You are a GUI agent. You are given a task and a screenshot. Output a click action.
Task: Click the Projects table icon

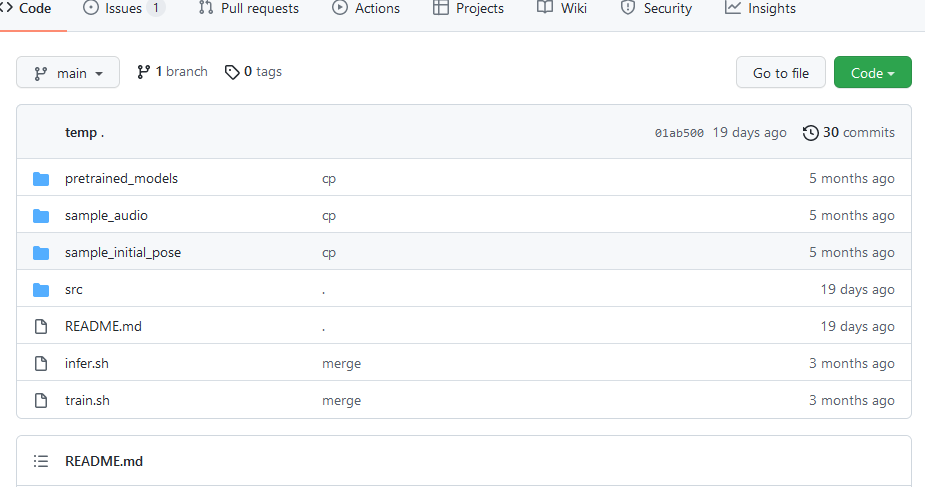click(x=441, y=8)
